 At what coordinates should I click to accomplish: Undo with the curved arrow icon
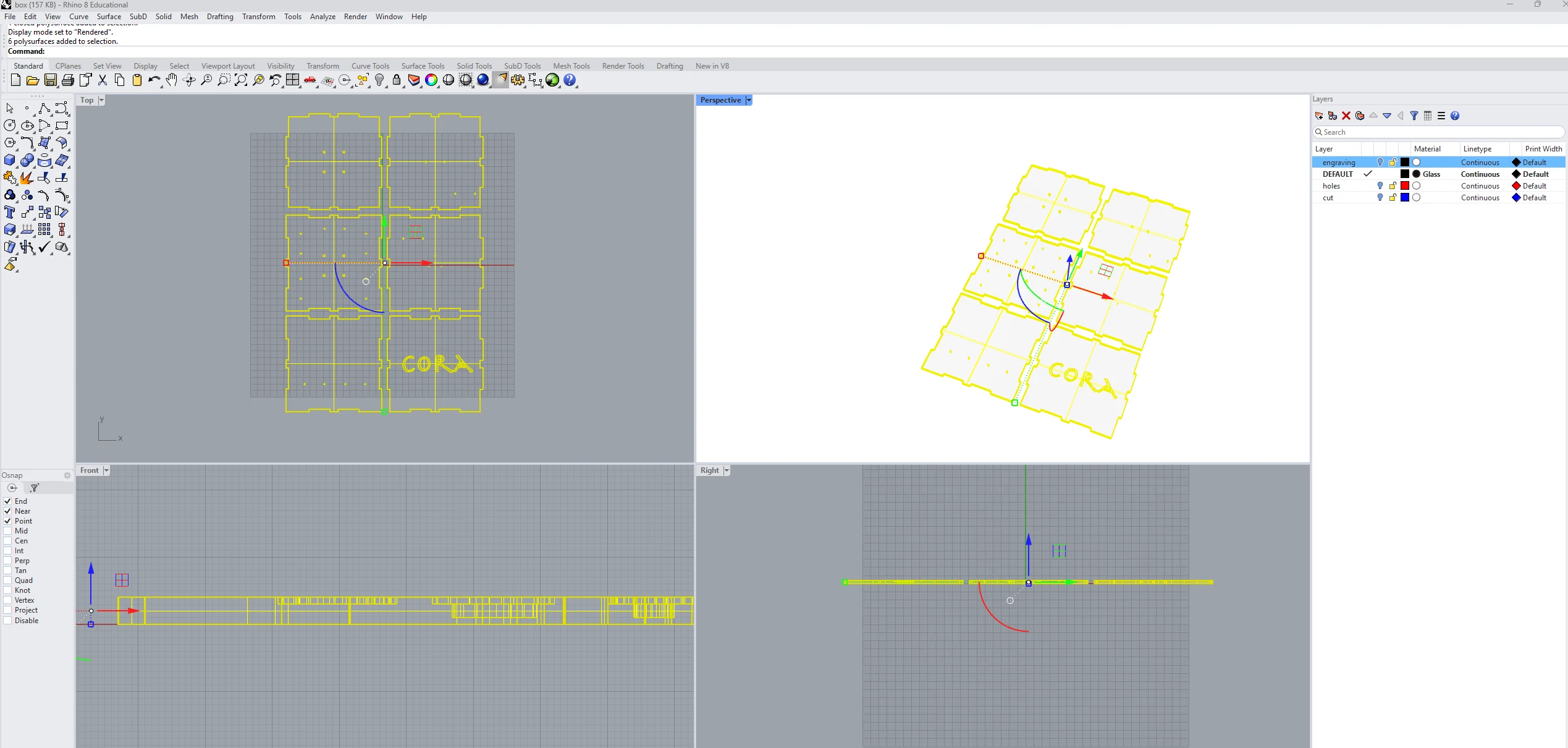click(x=154, y=80)
